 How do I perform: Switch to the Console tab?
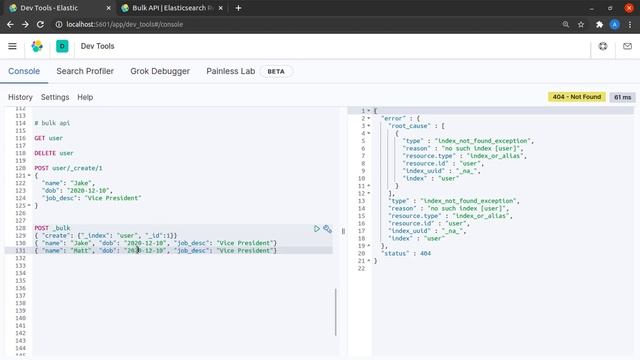[x=24, y=71]
